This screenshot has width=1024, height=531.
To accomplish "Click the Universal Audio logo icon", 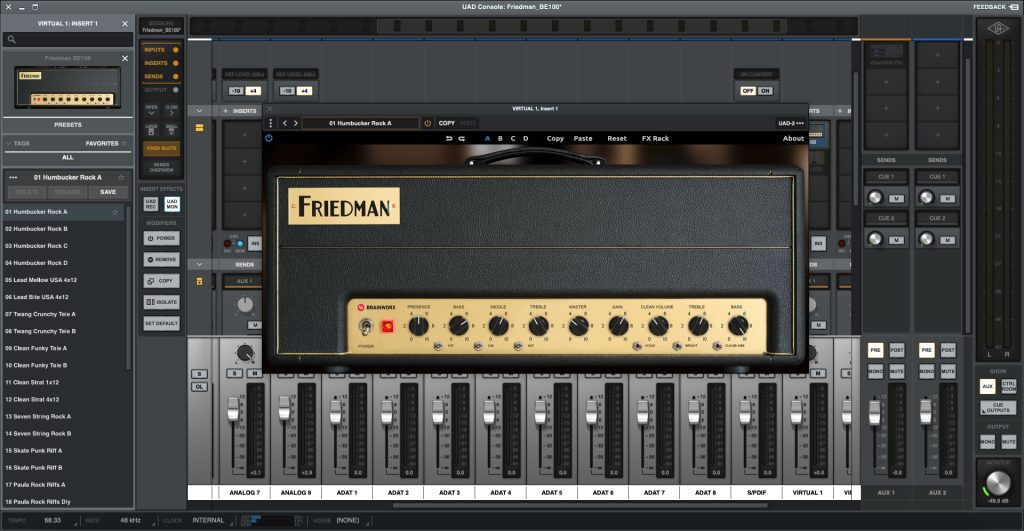I will click(997, 29).
